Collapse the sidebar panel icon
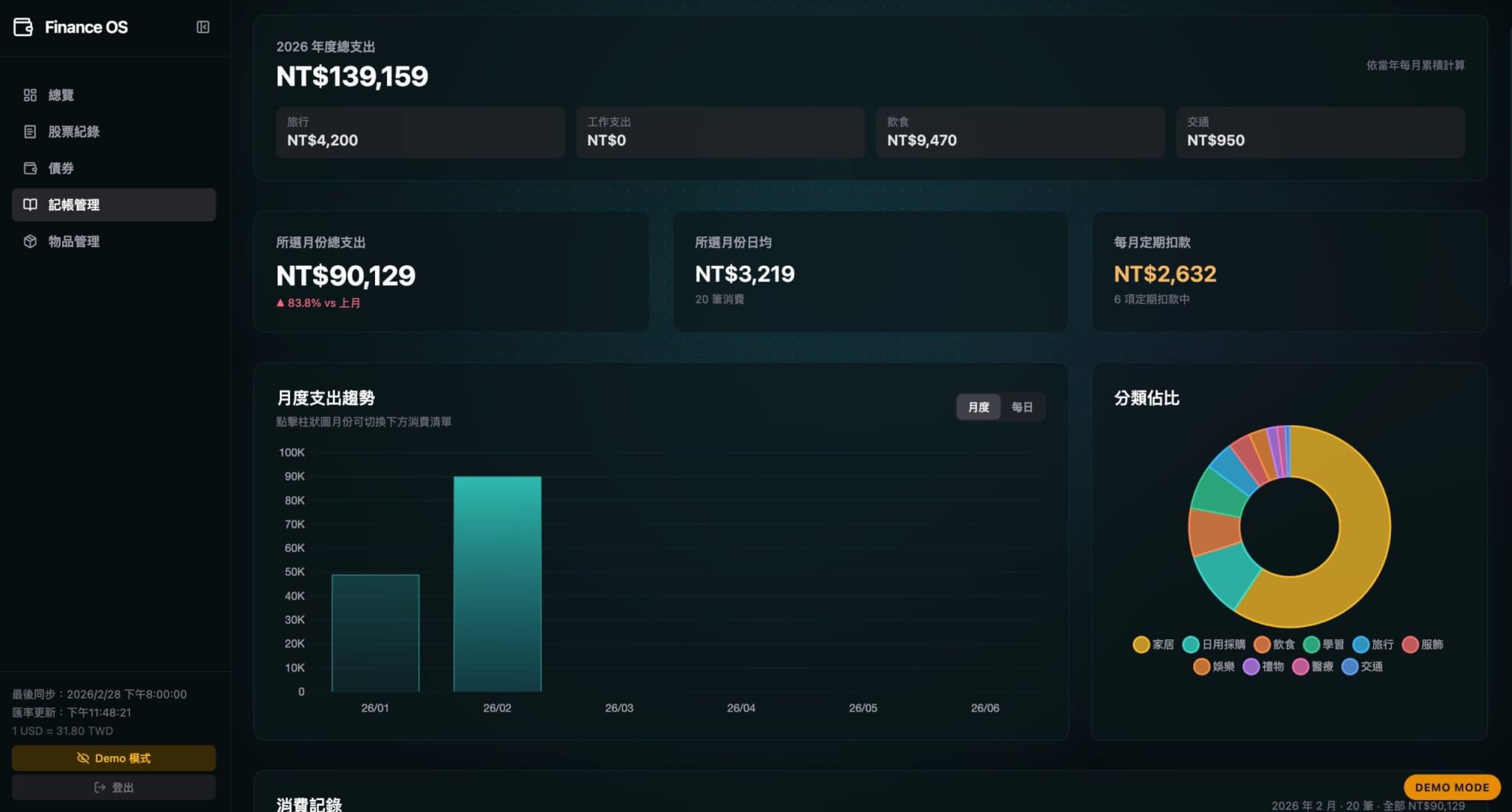This screenshot has height=812, width=1512. pos(203,27)
